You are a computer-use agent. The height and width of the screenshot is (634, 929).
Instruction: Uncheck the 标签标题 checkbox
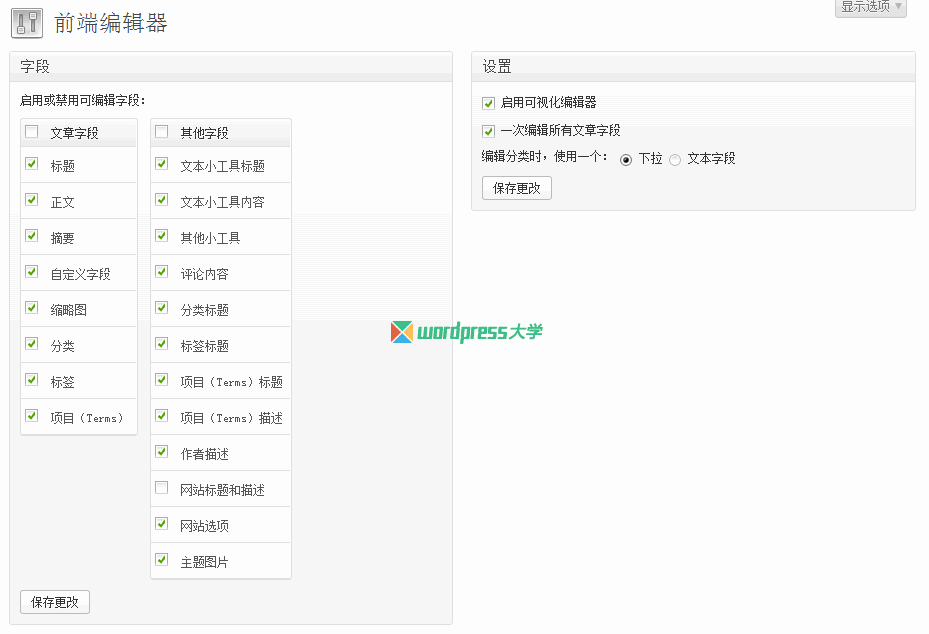pos(162,344)
